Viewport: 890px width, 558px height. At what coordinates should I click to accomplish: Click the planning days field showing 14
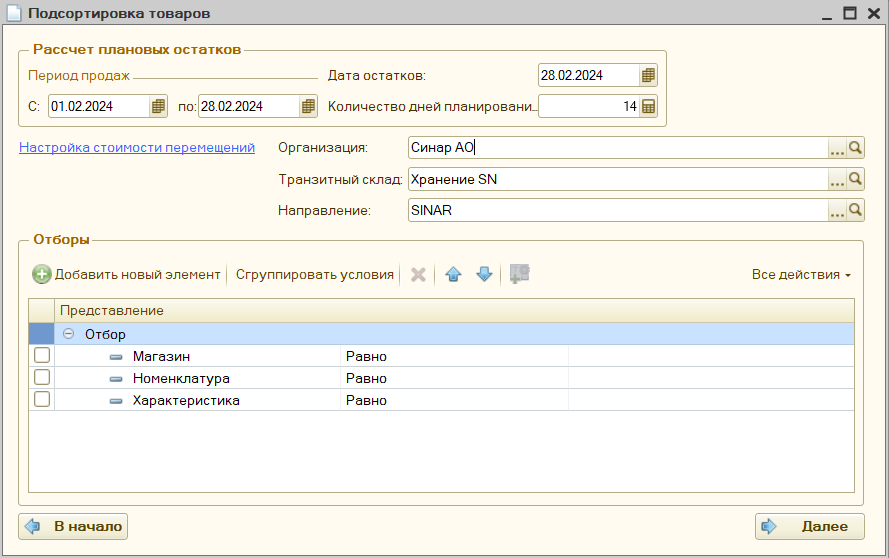pos(589,106)
